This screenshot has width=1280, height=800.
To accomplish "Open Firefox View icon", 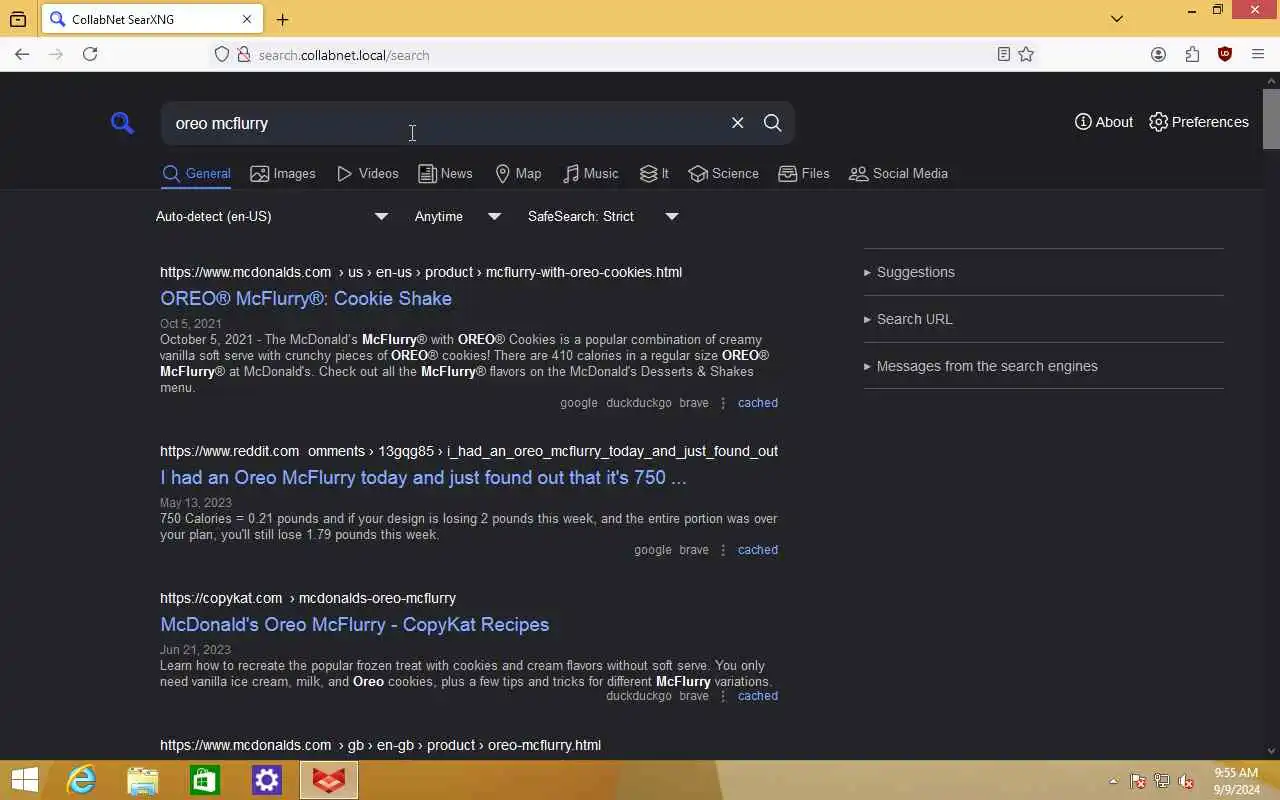I will click(x=18, y=19).
